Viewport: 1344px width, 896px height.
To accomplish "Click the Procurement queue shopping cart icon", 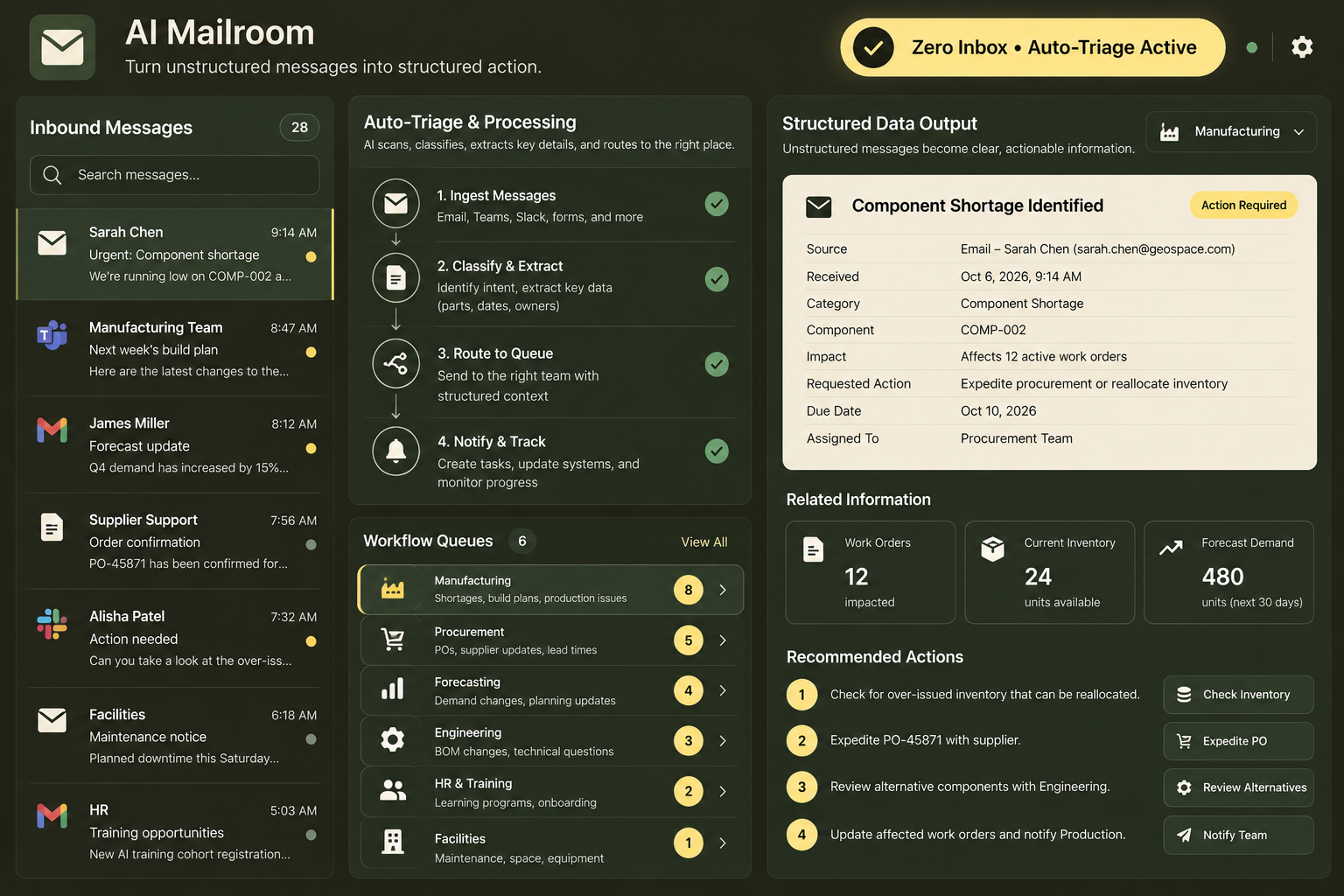I will coord(393,640).
